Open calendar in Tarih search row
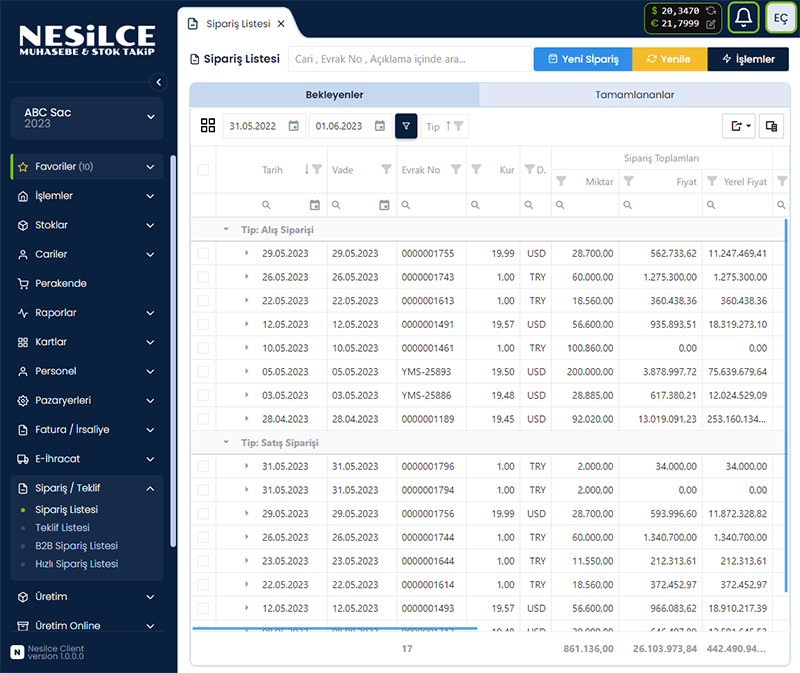The image size is (800, 673). coord(315,205)
